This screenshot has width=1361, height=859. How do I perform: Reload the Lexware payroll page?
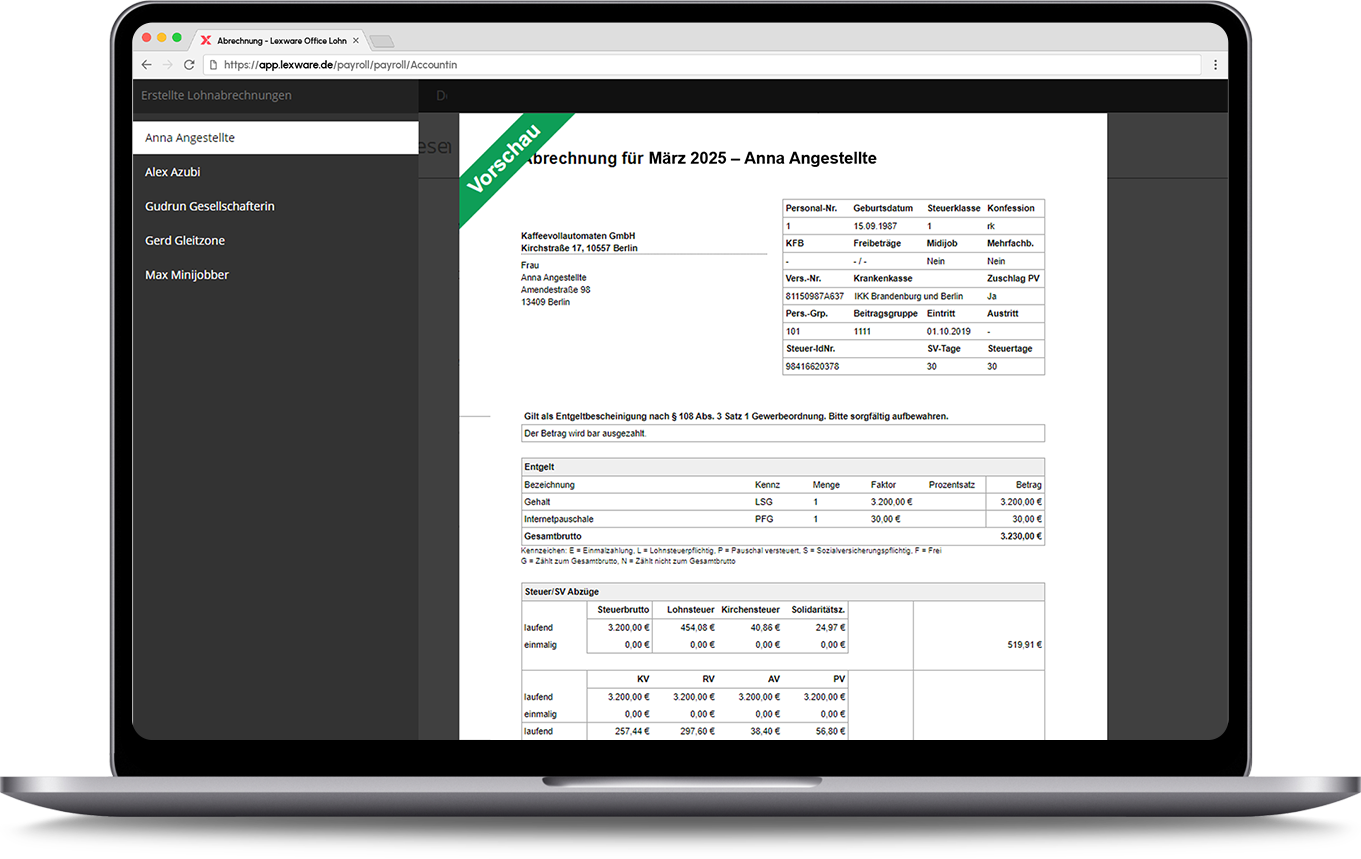coord(189,65)
